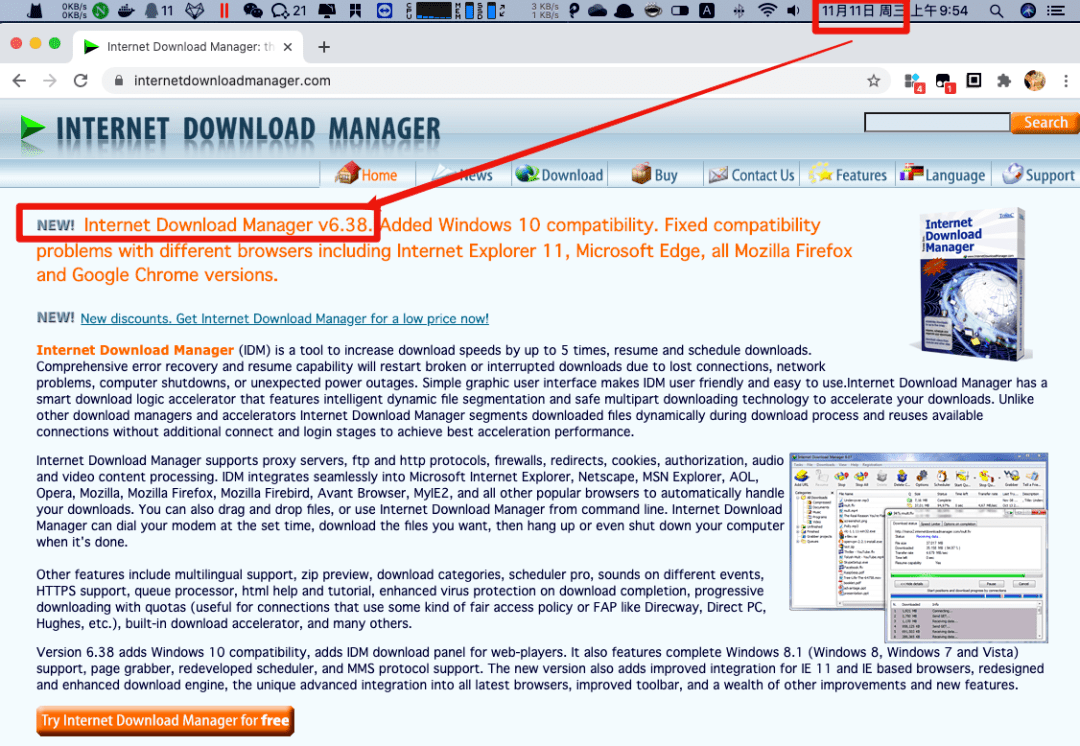1080x746 pixels.
Task: Open the Language navigation item
Action: point(943,174)
